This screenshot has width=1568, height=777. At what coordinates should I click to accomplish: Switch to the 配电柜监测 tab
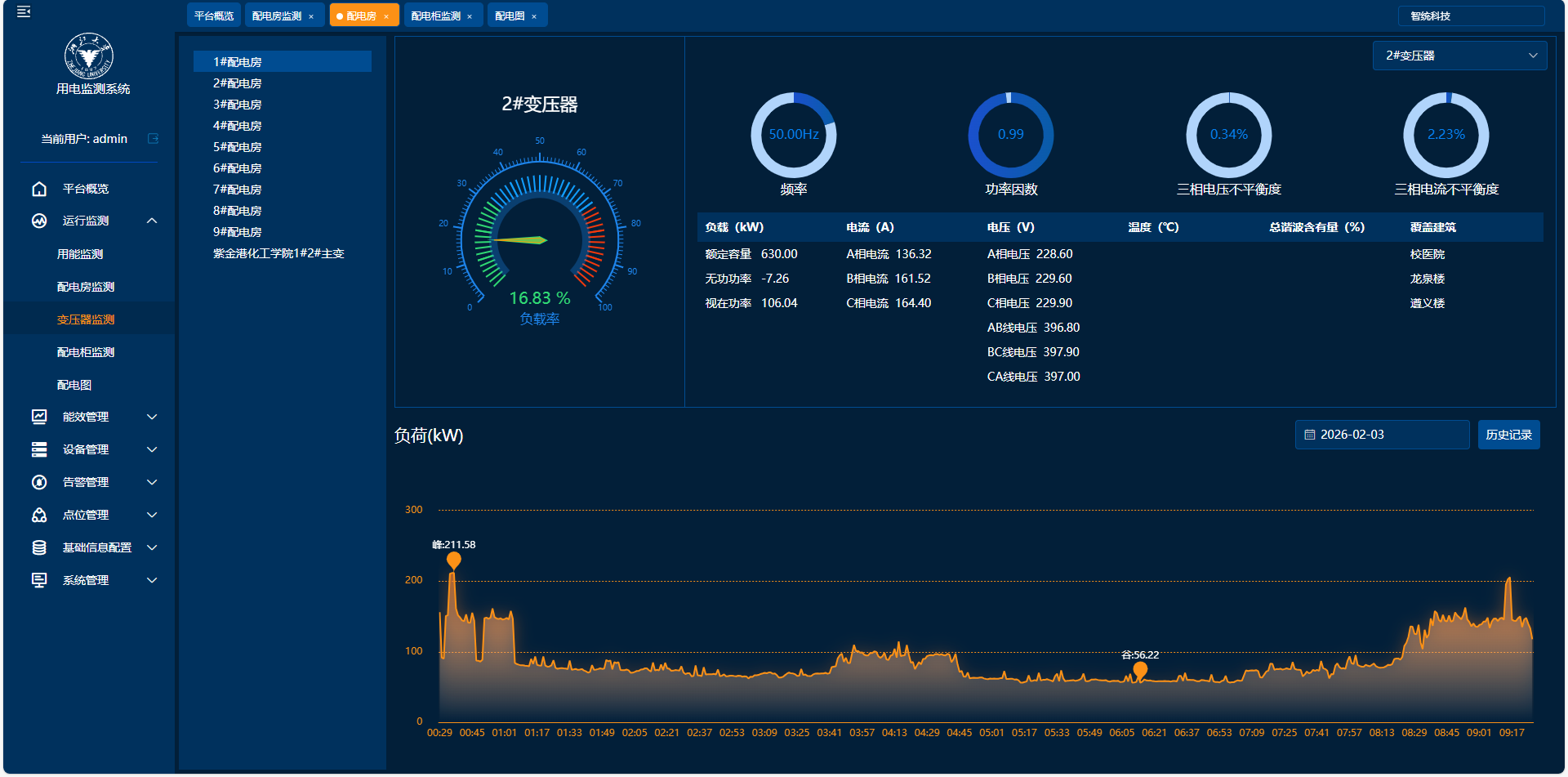click(435, 16)
